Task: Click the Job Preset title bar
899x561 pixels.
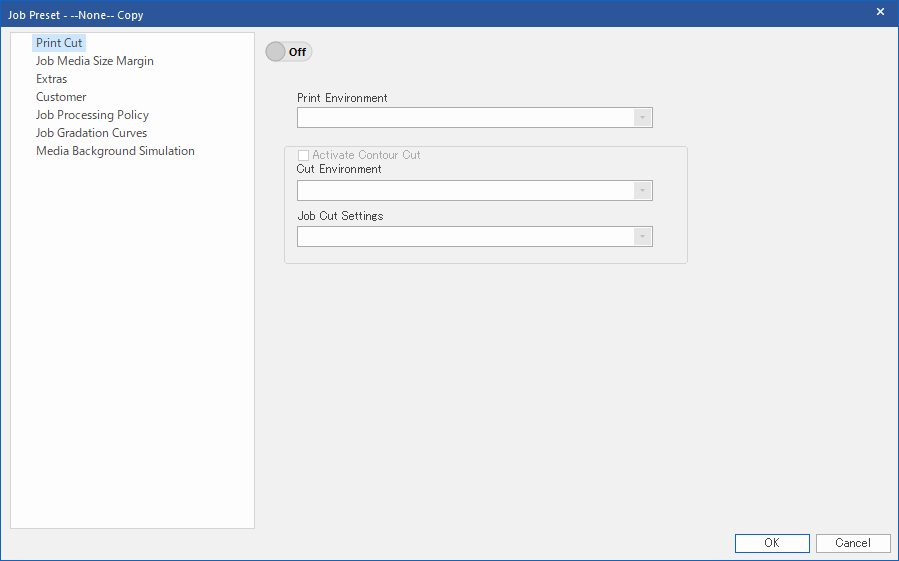Action: pos(400,14)
